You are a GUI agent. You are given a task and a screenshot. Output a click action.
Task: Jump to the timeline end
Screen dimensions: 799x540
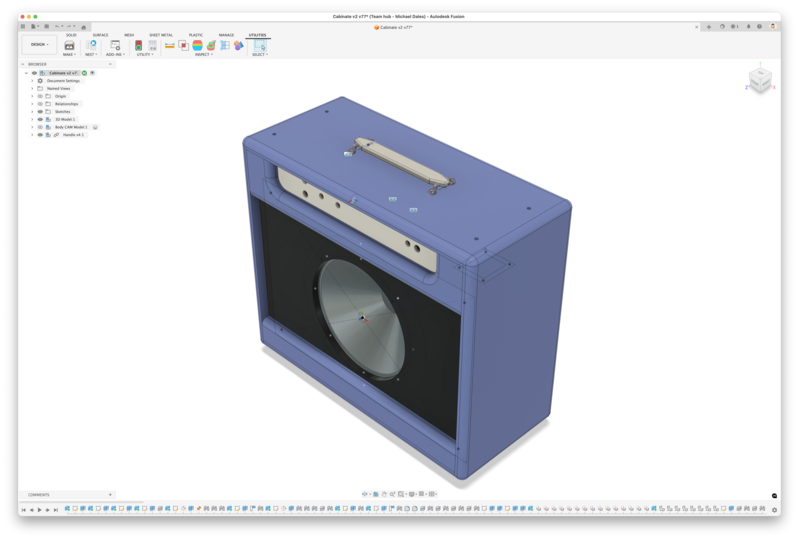56,509
